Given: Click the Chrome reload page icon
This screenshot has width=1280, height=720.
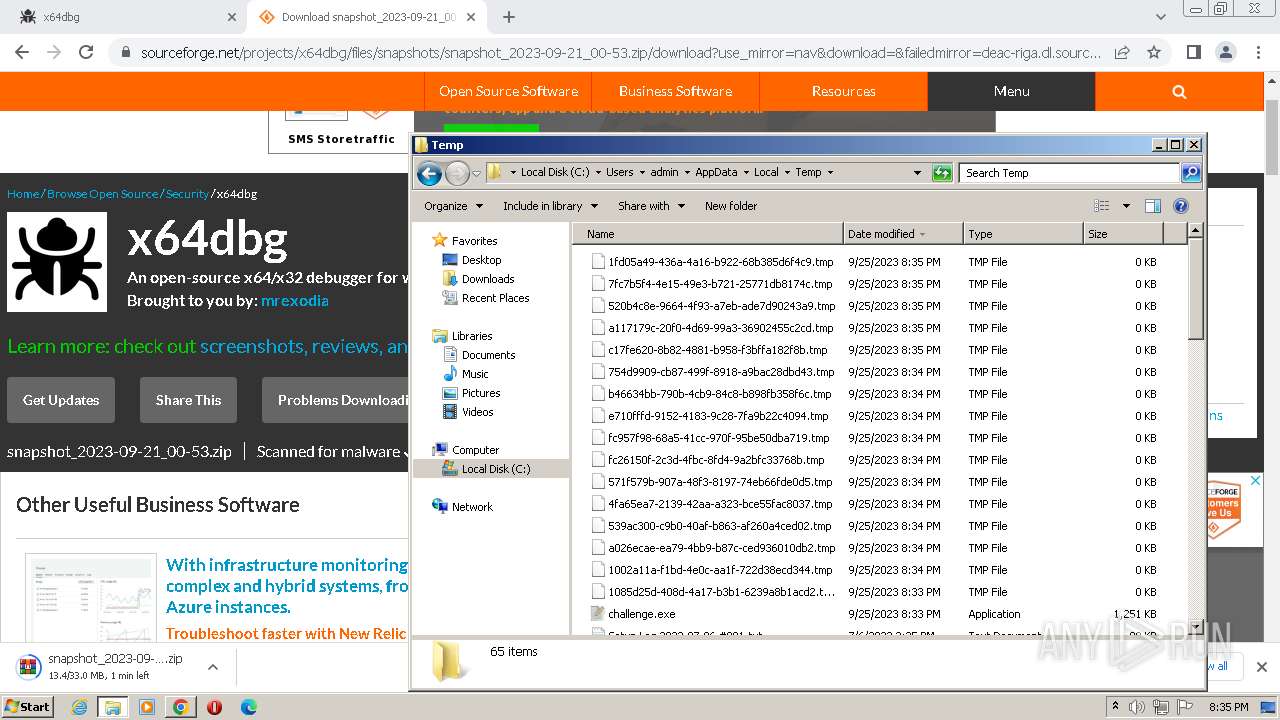Looking at the screenshot, I should click(x=86, y=52).
